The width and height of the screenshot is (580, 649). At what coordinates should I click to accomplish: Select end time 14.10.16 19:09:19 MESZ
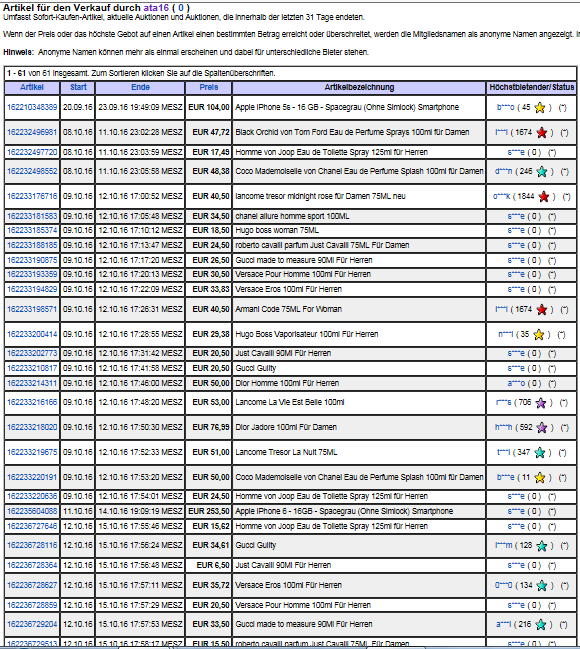[140, 511]
